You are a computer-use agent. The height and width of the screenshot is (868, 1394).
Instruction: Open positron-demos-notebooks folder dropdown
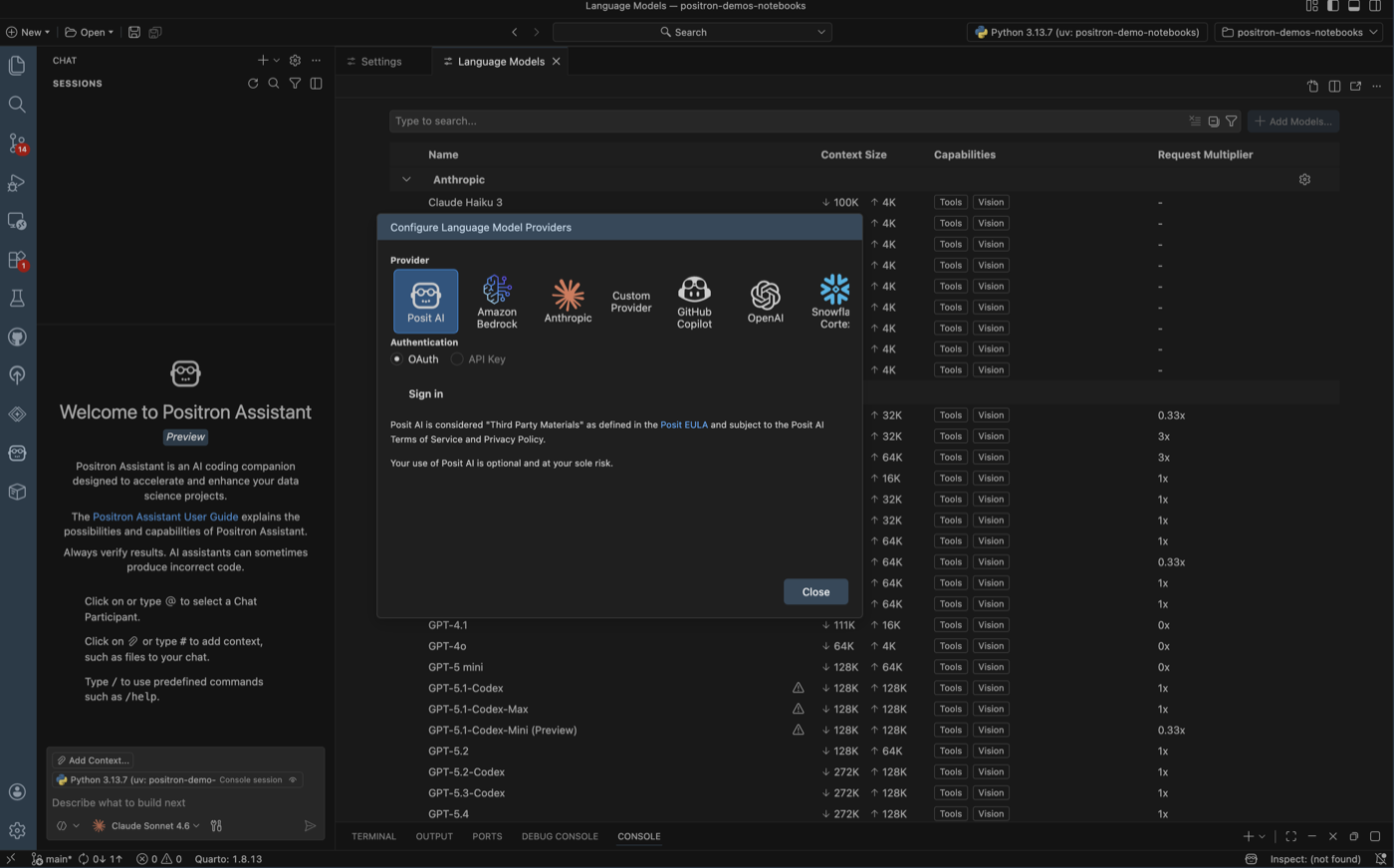click(1299, 32)
